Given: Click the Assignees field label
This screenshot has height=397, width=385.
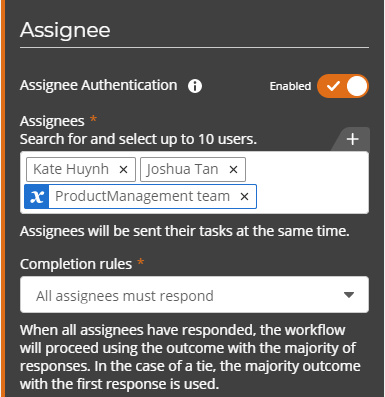Looking at the screenshot, I should tap(52, 121).
